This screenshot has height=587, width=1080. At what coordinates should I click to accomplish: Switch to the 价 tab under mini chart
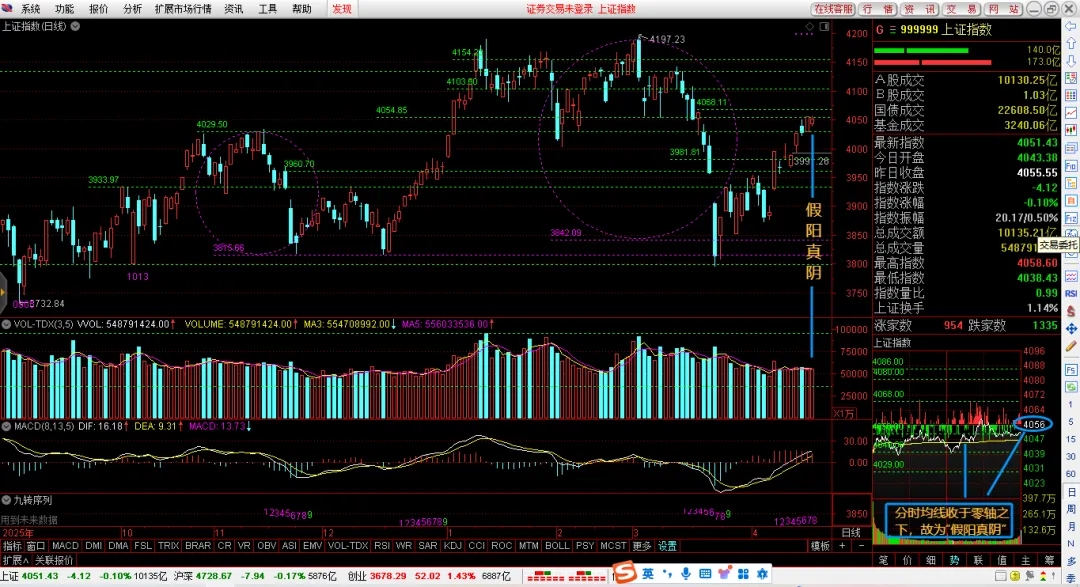(x=907, y=560)
